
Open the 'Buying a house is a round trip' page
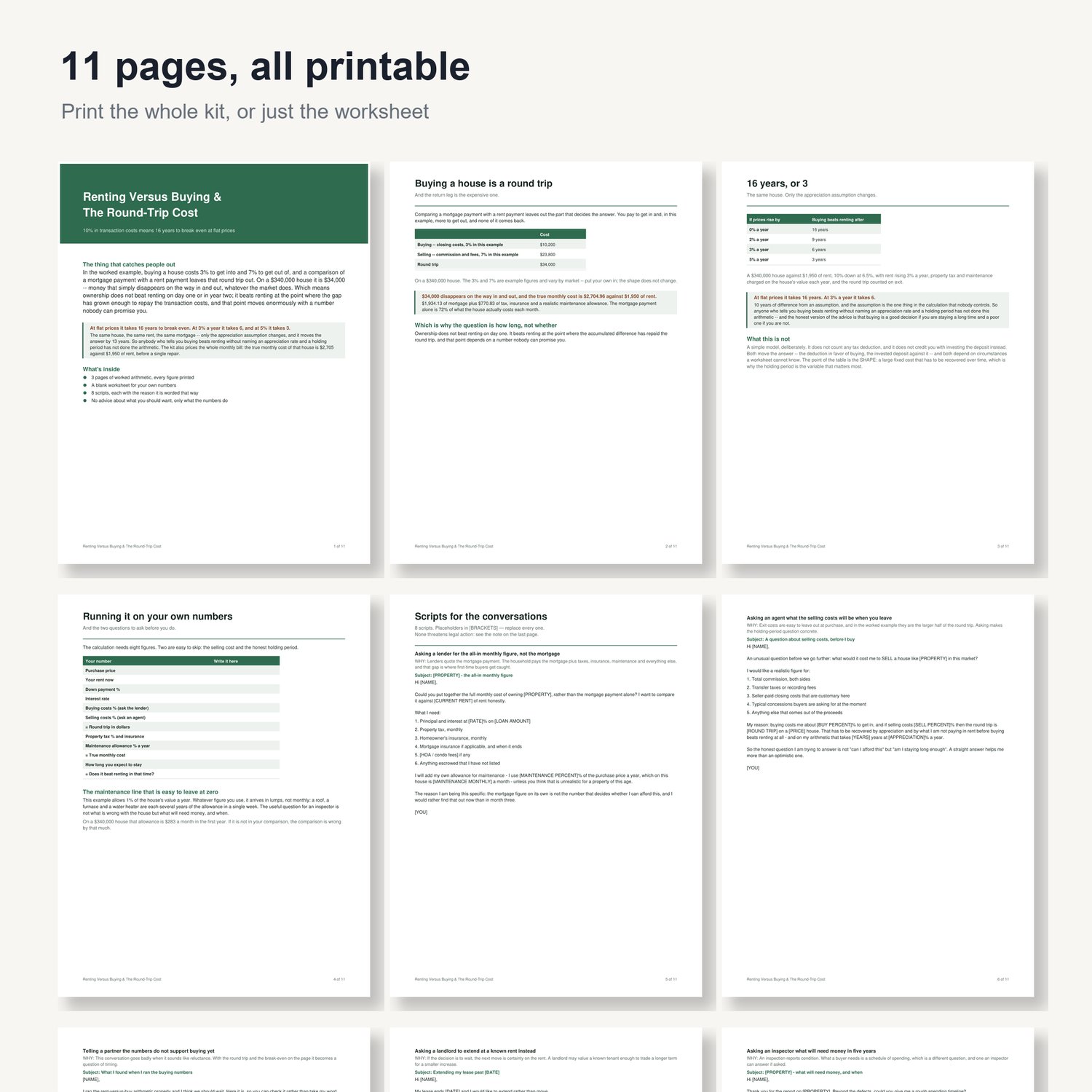(x=546, y=363)
